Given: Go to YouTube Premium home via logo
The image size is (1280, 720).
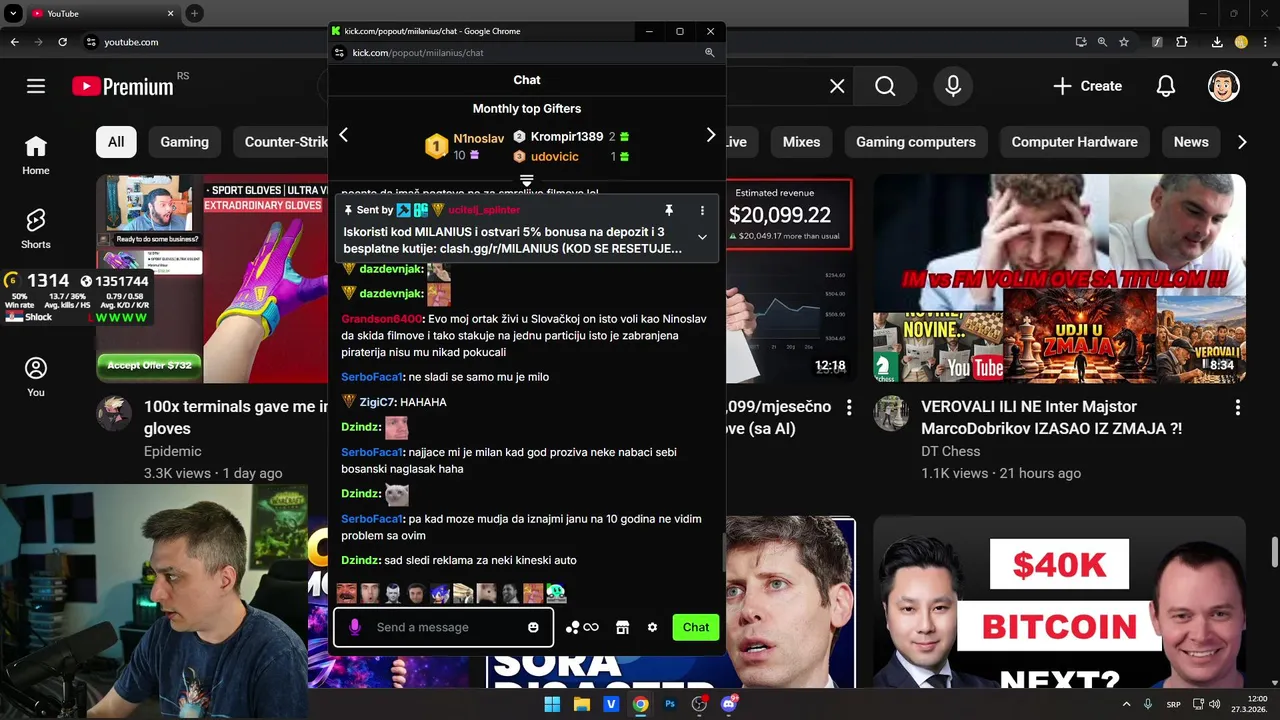Looking at the screenshot, I should click(123, 86).
